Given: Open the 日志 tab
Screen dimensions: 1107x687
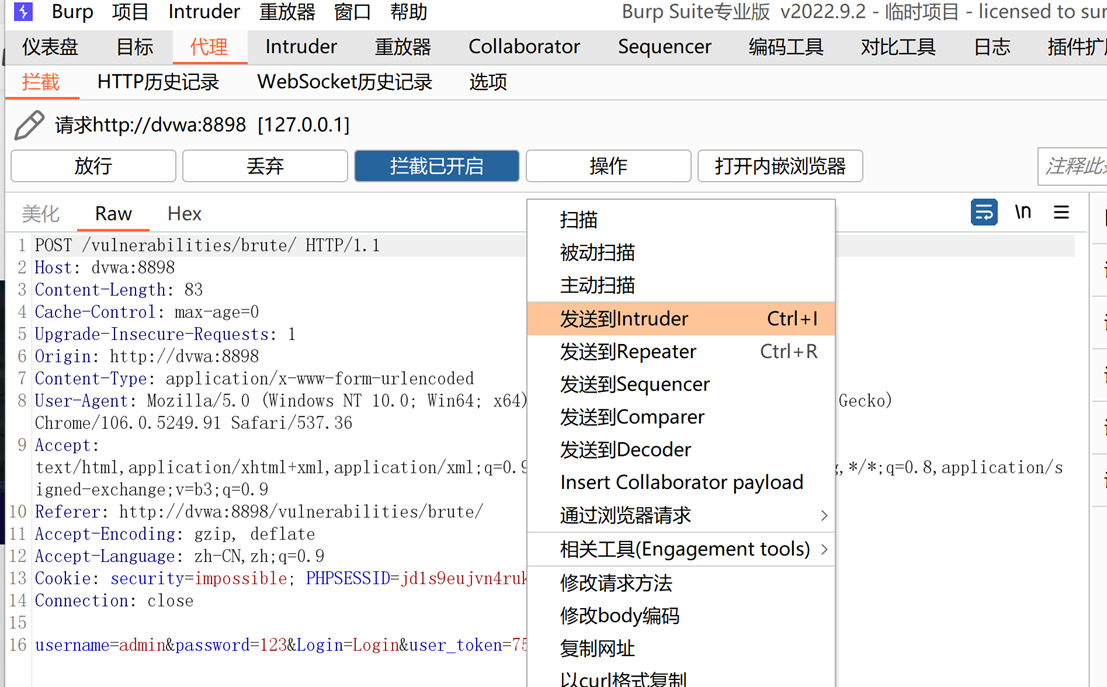Looking at the screenshot, I should (x=992, y=47).
